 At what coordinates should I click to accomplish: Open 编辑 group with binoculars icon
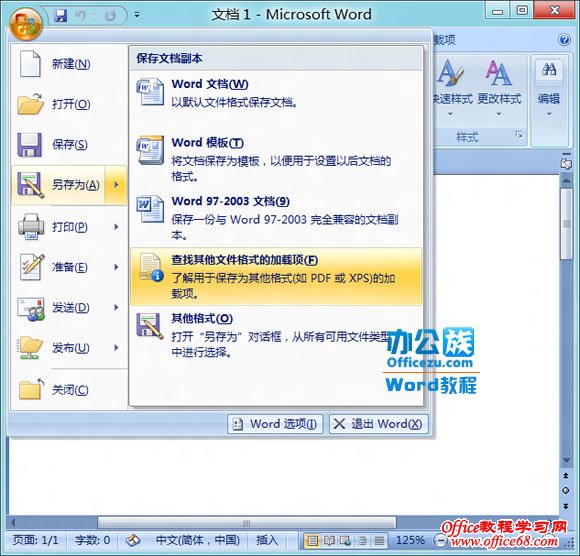click(549, 89)
